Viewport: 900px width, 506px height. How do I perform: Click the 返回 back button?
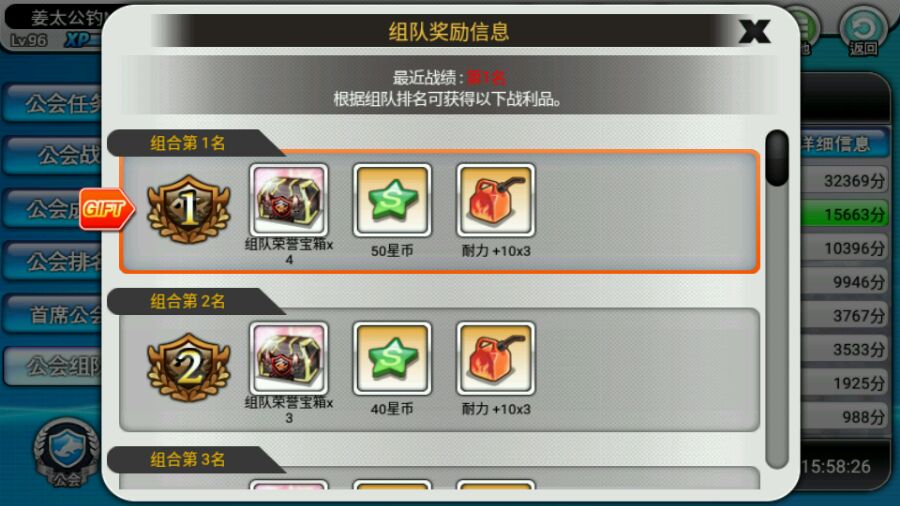click(863, 32)
